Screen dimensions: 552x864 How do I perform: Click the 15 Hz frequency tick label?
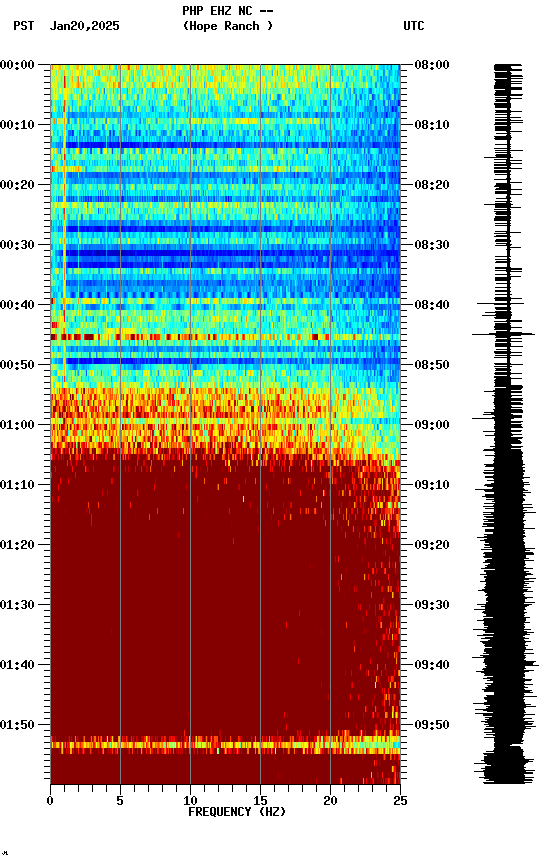pos(260,801)
